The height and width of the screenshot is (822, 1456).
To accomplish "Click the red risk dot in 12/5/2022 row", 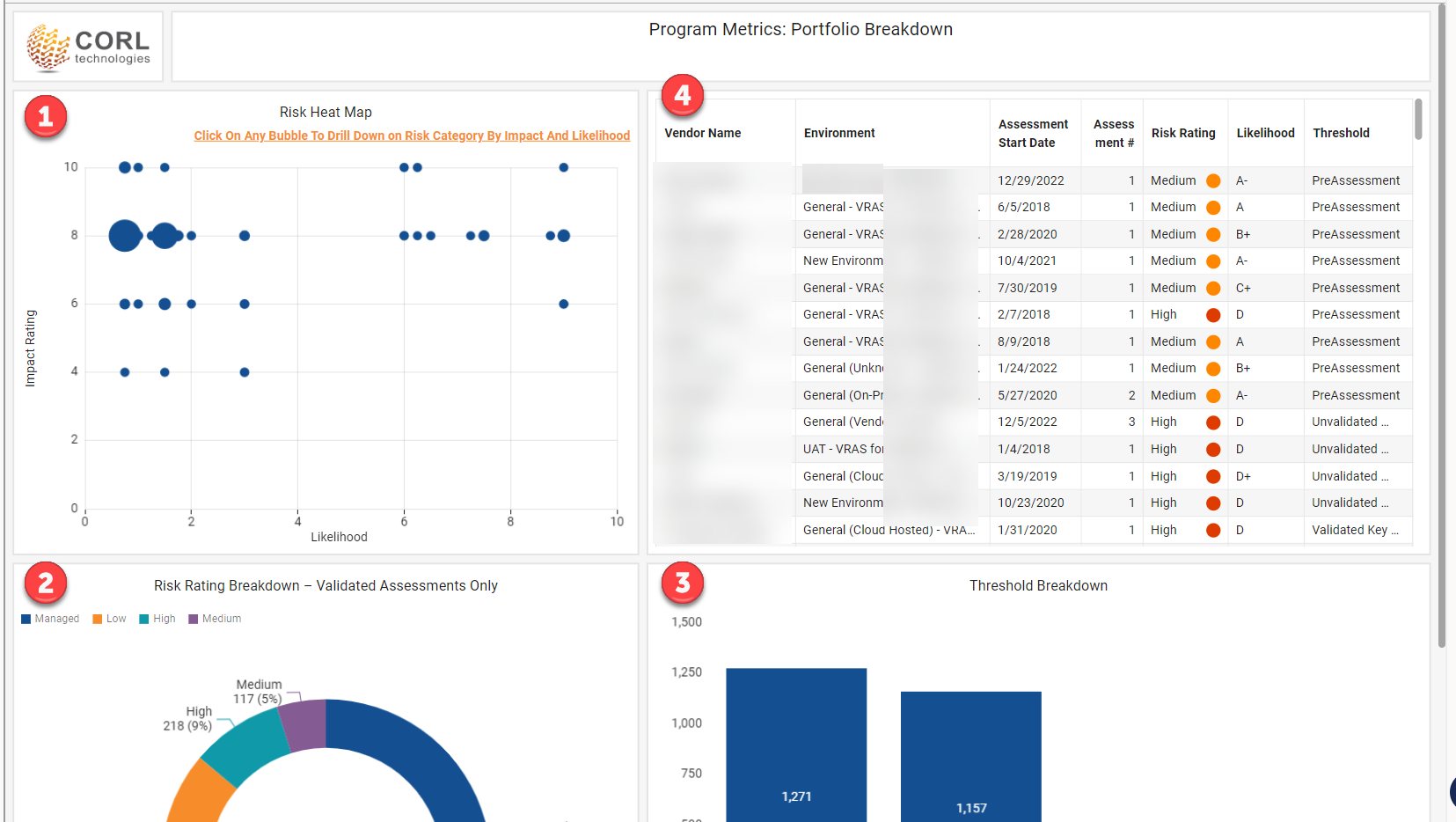I will tap(1213, 422).
